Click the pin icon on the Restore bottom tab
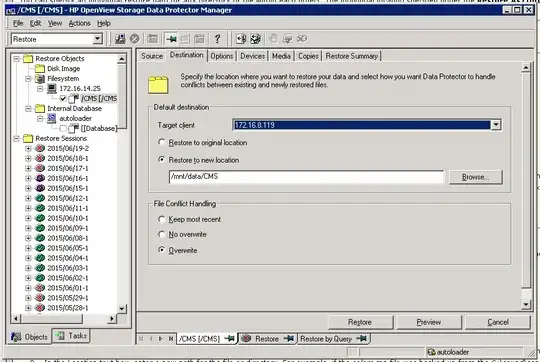This screenshot has width=540, height=362. [x=289, y=339]
